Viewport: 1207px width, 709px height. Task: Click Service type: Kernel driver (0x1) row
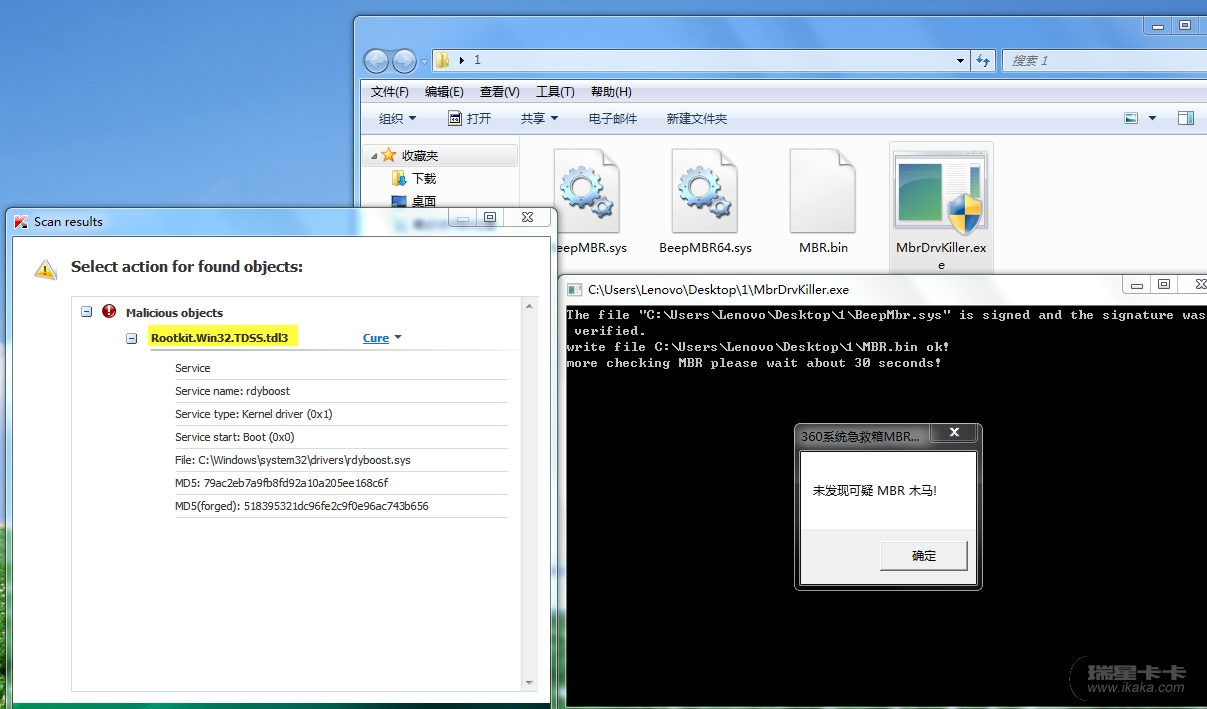[x=341, y=414]
